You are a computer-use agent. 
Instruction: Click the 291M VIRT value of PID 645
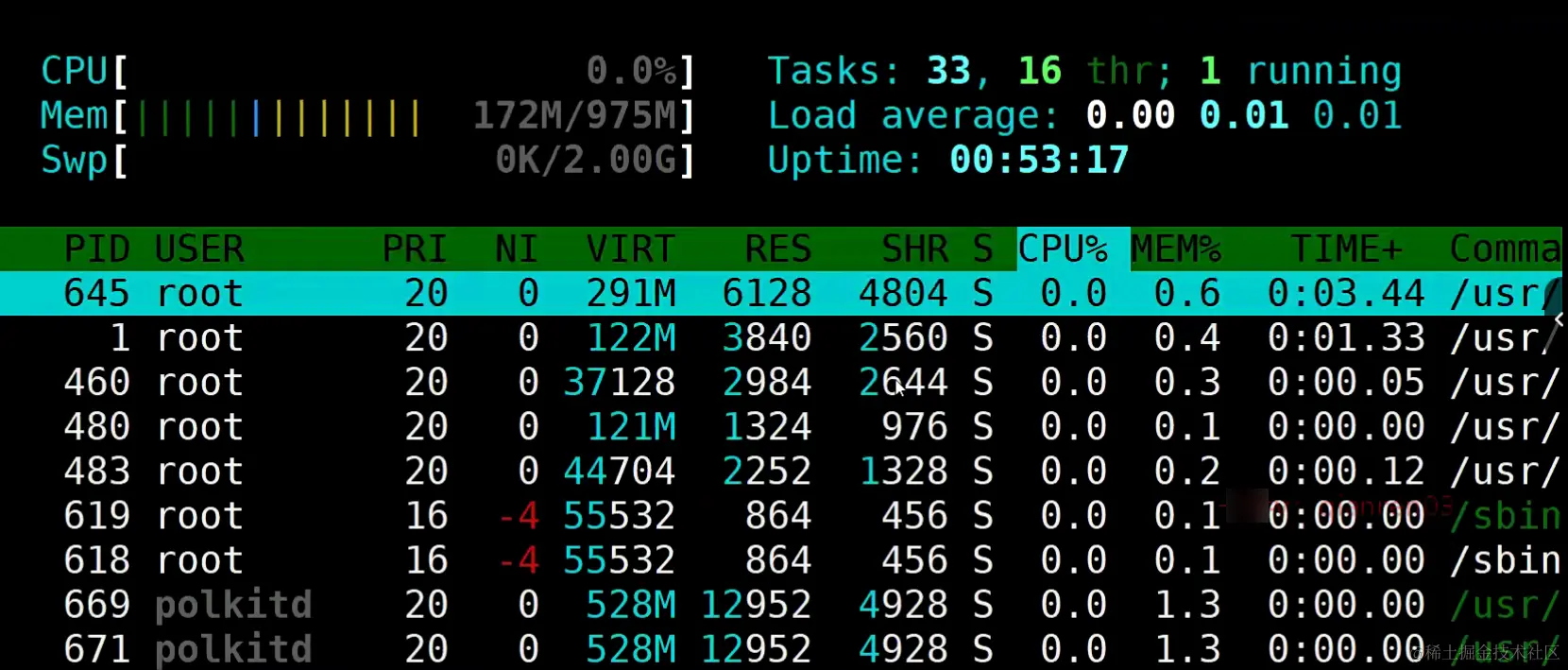pos(631,293)
